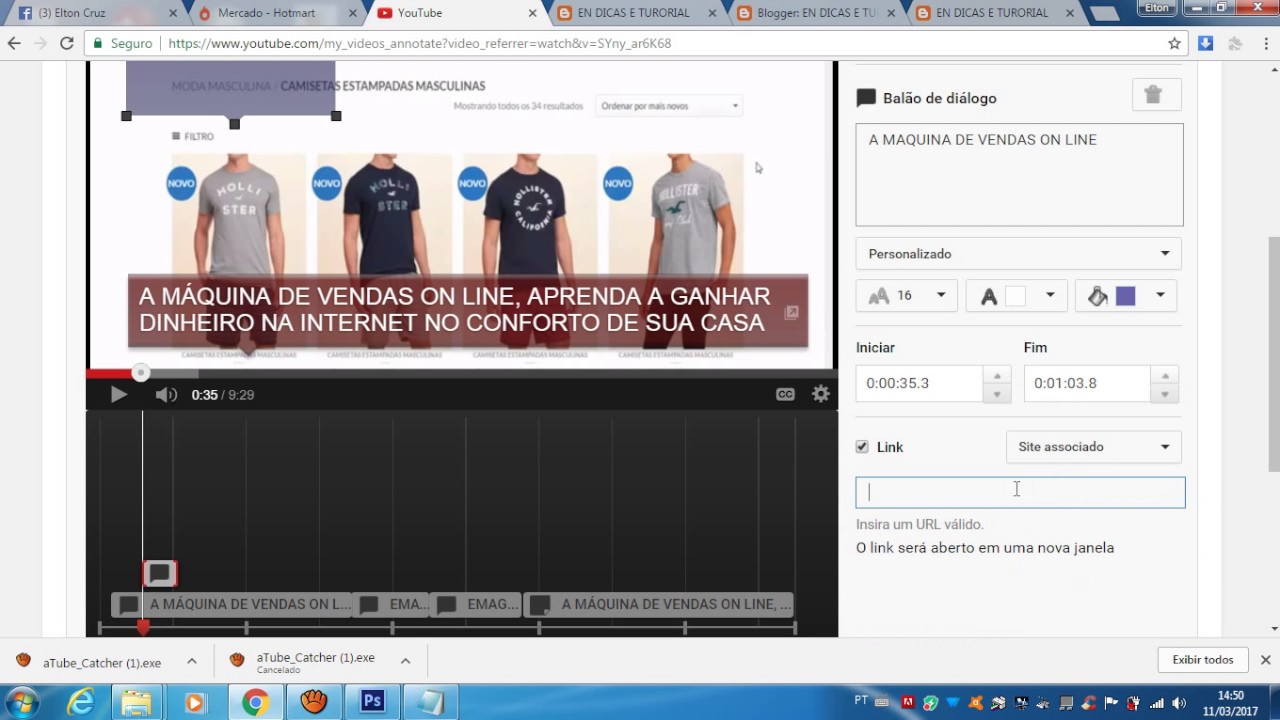1280x720 pixels.
Task: Mute video with the speaker icon
Action: pyautogui.click(x=166, y=395)
